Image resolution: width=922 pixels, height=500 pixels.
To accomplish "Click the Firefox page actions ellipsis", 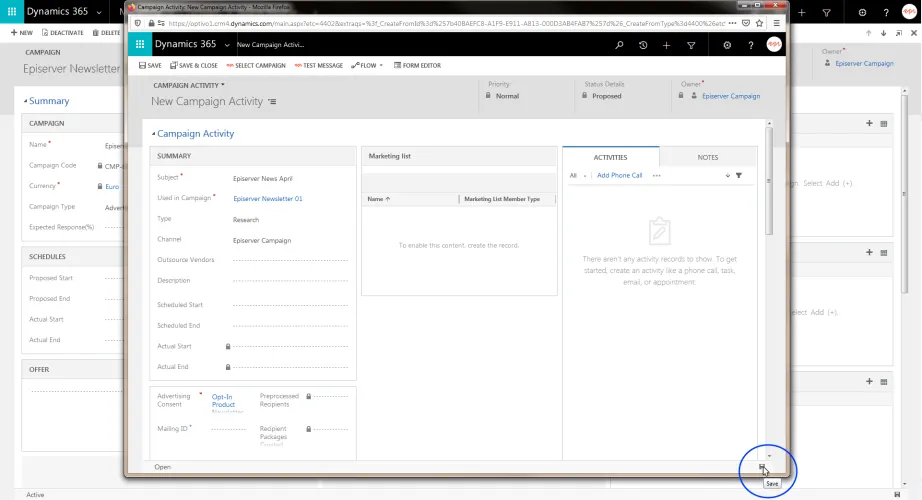I will point(732,23).
